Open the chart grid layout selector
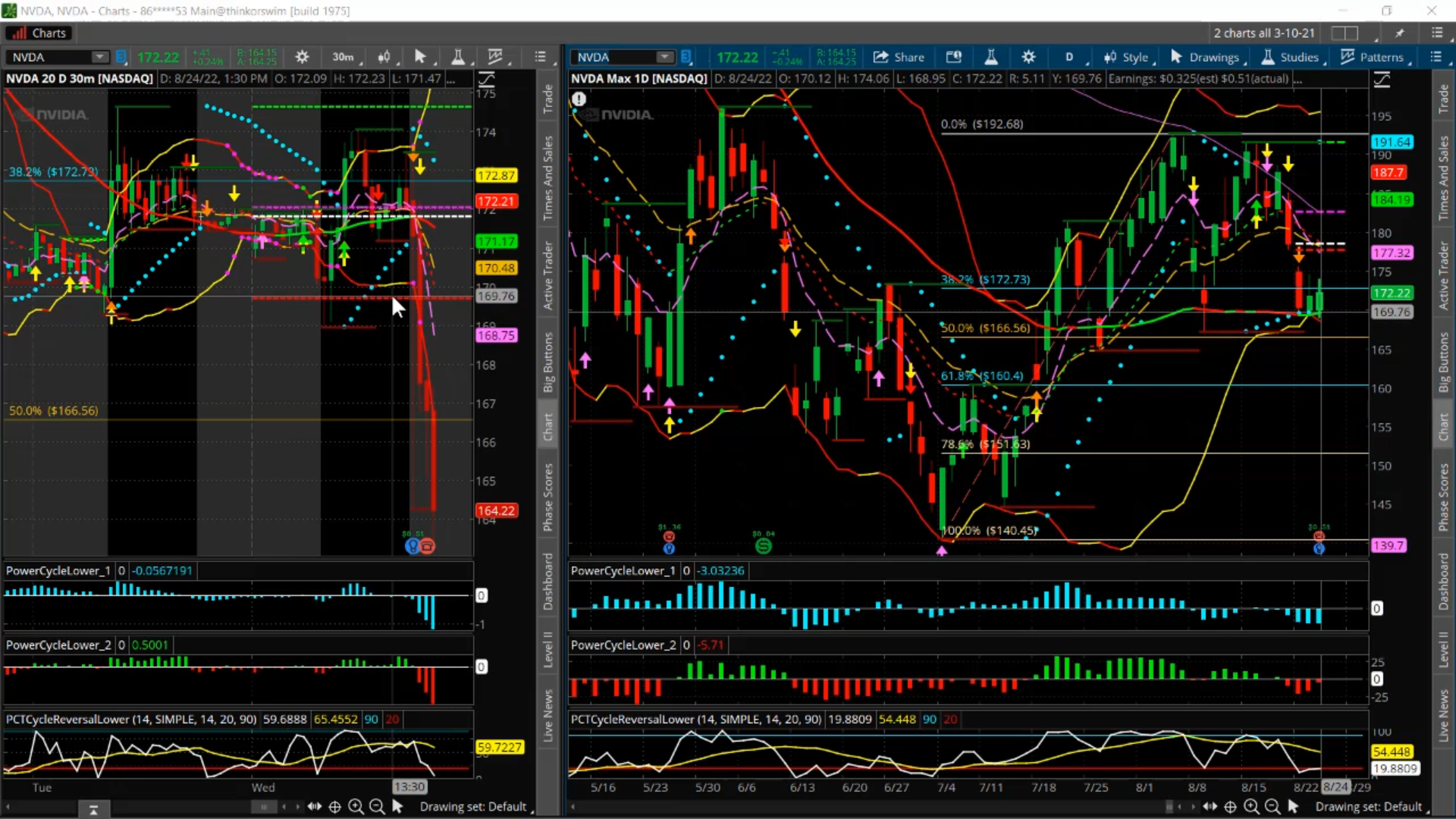Viewport: 1456px width, 819px height. tap(1344, 33)
